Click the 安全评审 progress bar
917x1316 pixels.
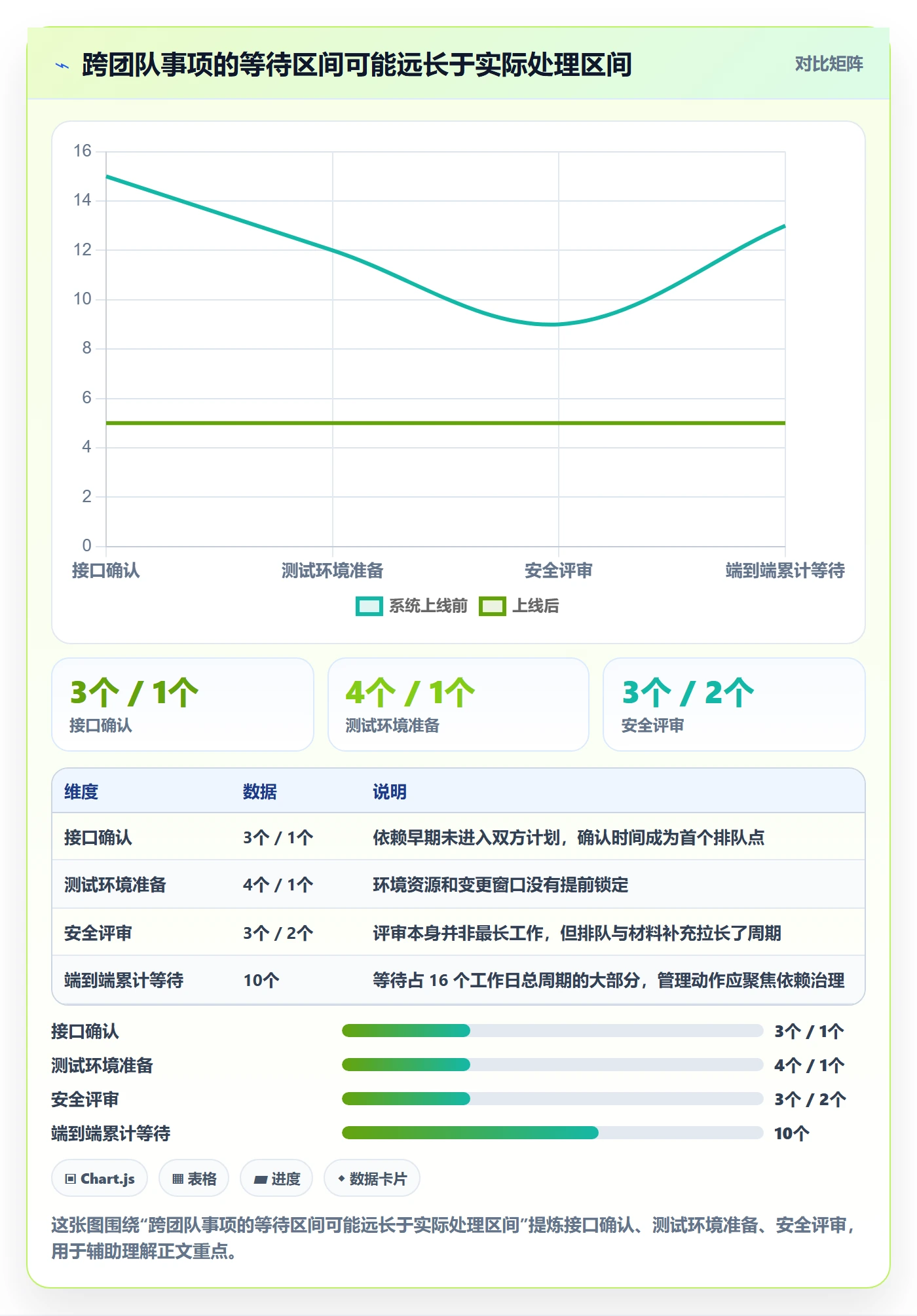tap(553, 1099)
